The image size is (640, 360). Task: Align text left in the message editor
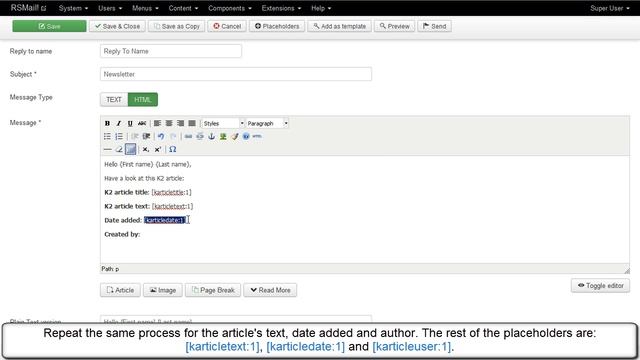coord(157,123)
